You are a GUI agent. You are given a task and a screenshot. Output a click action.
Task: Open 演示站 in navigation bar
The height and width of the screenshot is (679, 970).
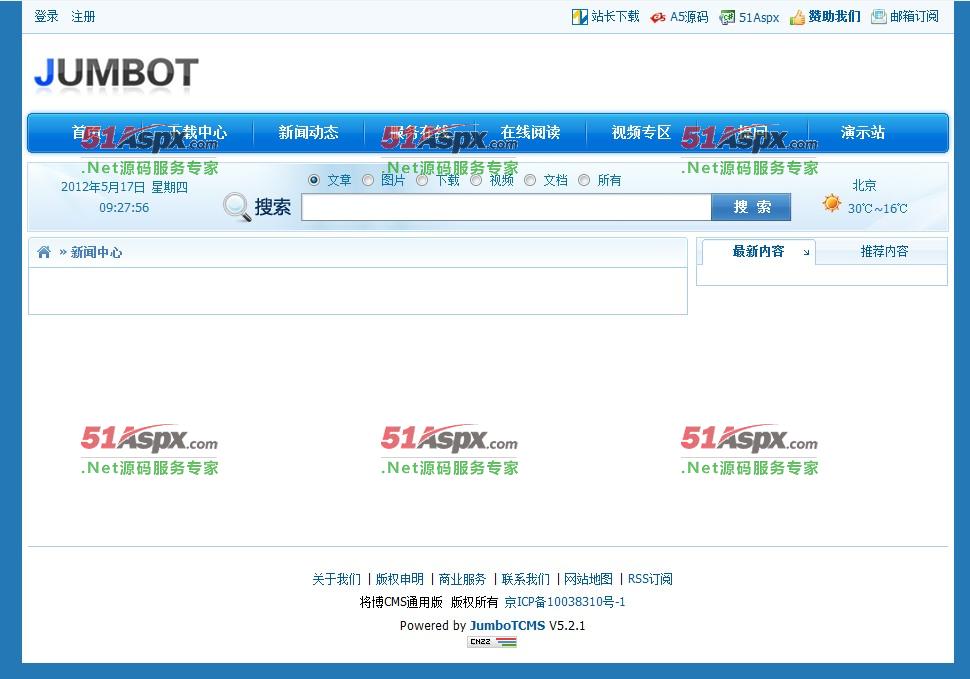pyautogui.click(x=862, y=132)
